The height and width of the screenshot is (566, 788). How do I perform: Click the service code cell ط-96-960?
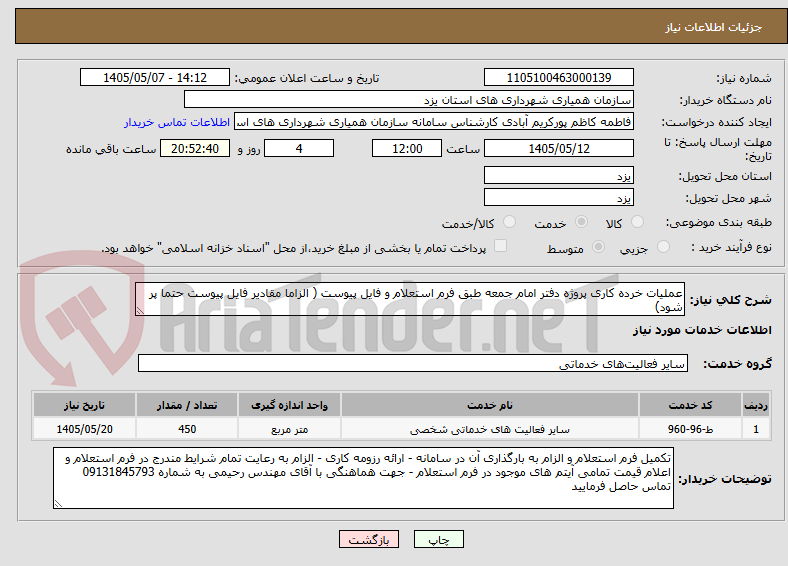tap(691, 429)
